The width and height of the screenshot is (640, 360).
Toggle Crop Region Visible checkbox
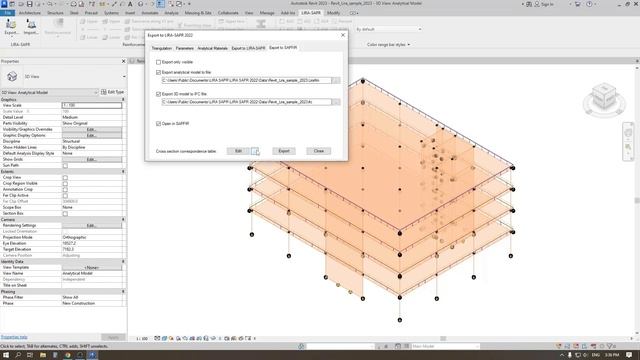[65, 184]
